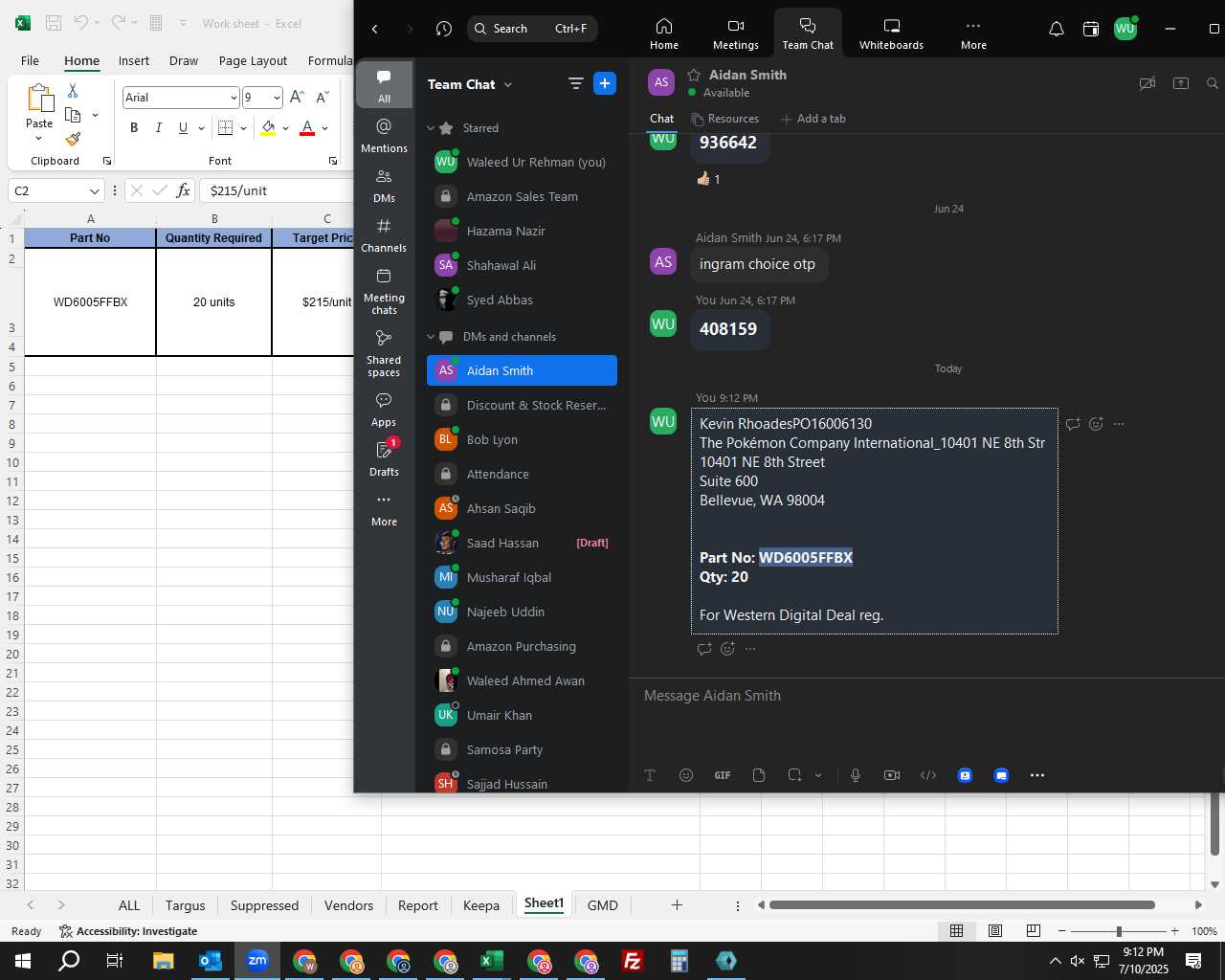
Task: Switch Excel to Page Break Preview
Action: pos(1034,930)
